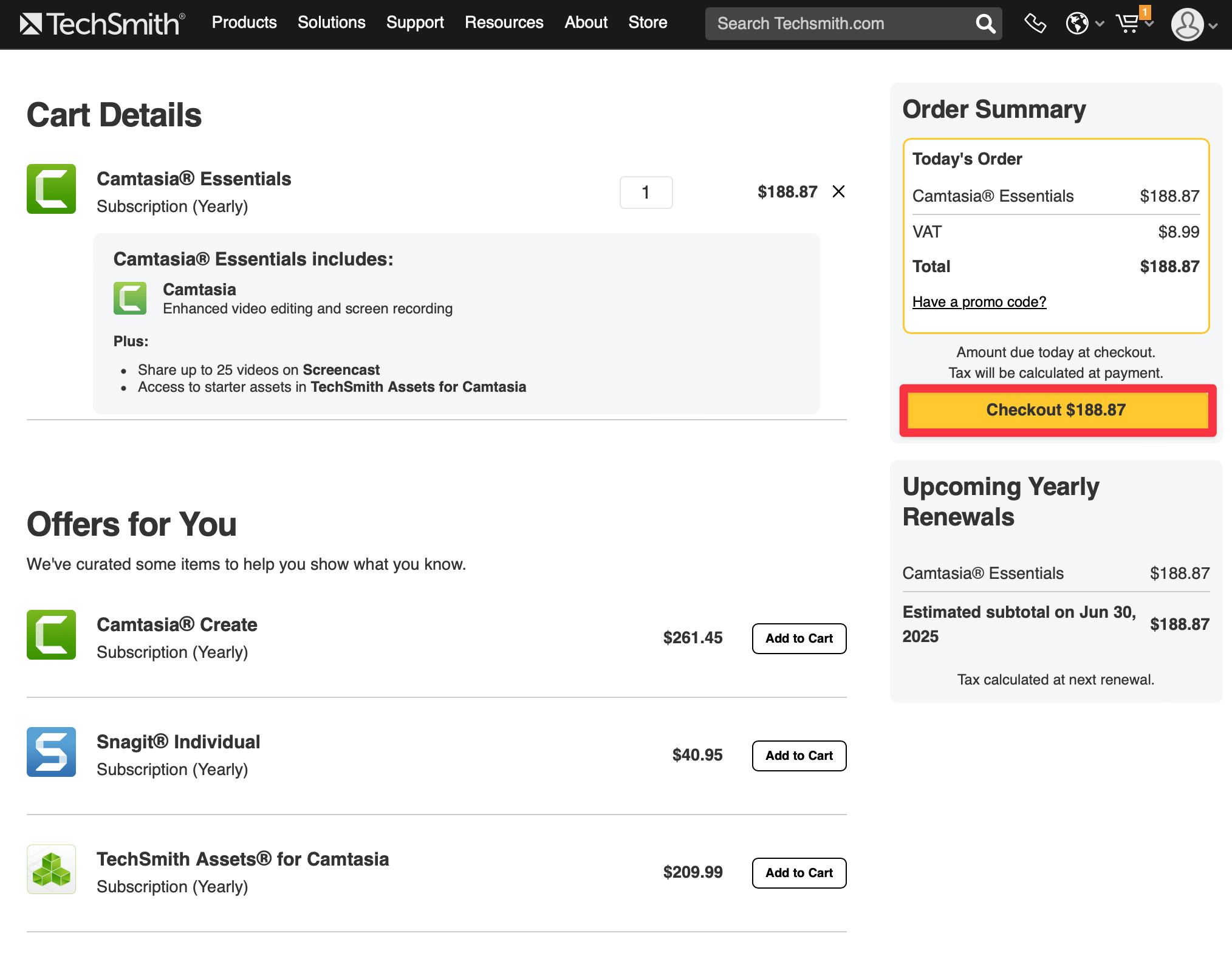Open the Support menu
Image resolution: width=1232 pixels, height=967 pixels.
pyautogui.click(x=415, y=22)
